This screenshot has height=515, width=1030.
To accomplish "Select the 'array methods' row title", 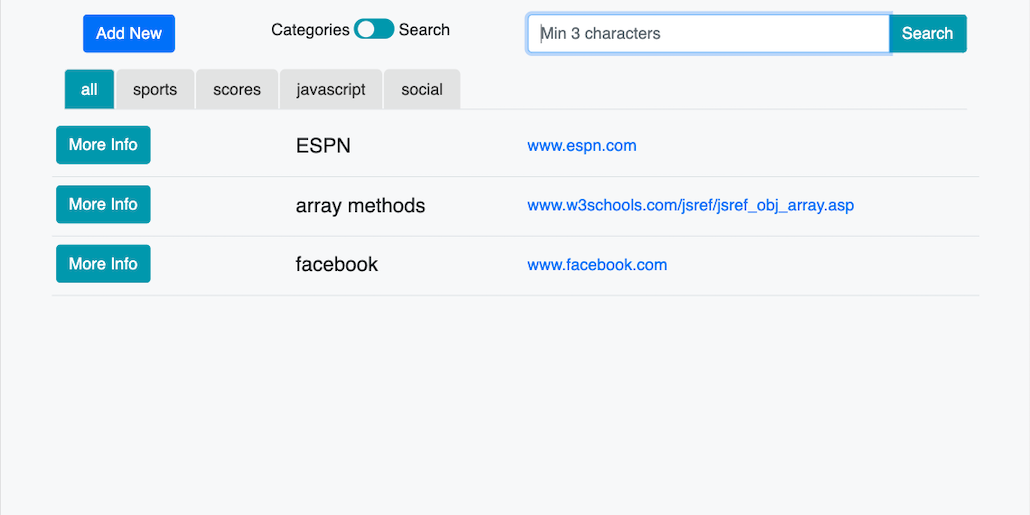I will (360, 206).
